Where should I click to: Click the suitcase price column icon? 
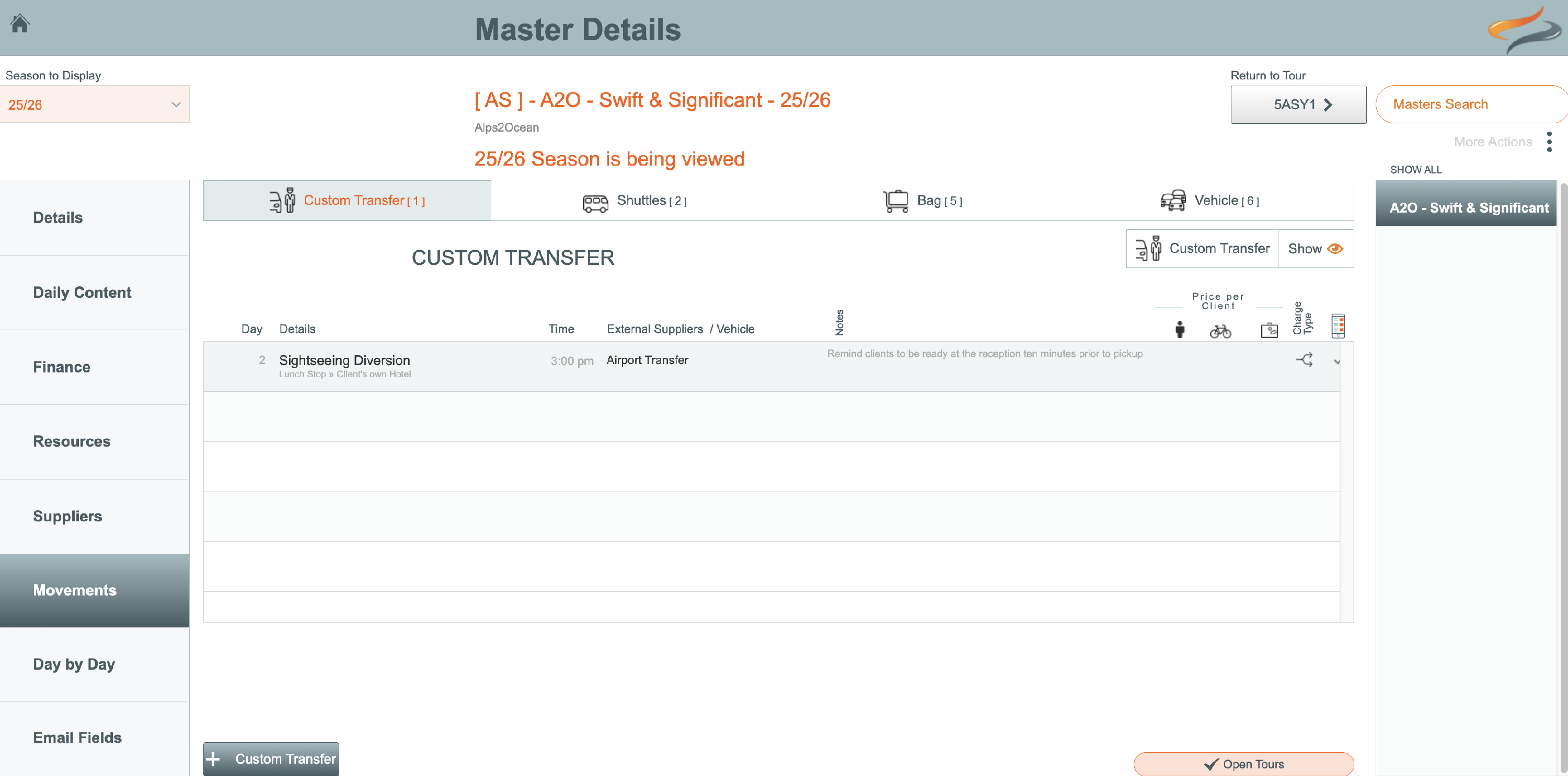pyautogui.click(x=1269, y=330)
